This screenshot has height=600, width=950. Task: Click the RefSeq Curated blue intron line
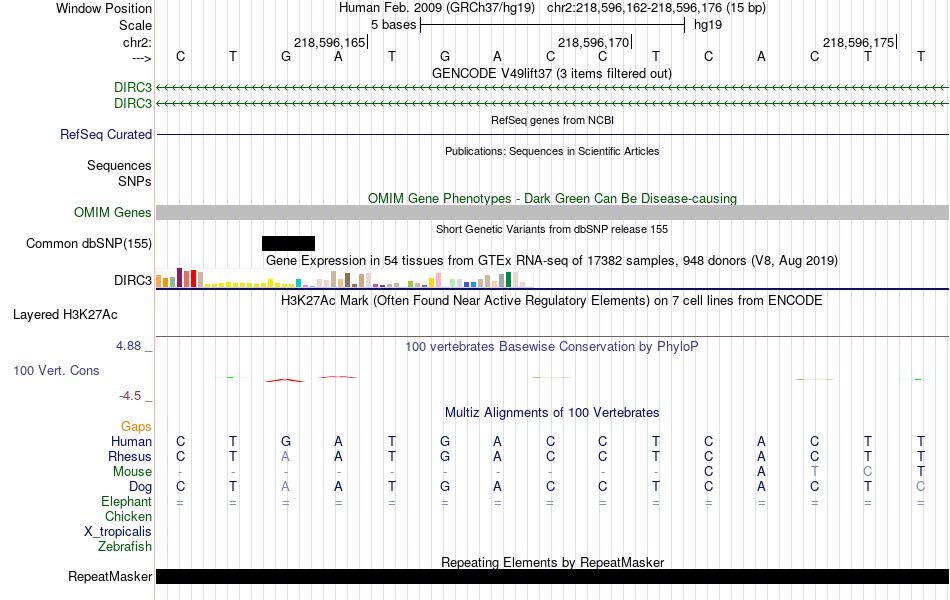553,134
